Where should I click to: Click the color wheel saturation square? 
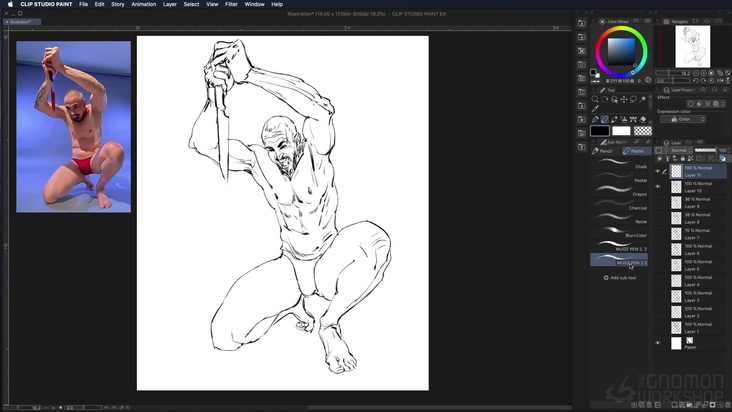(621, 51)
